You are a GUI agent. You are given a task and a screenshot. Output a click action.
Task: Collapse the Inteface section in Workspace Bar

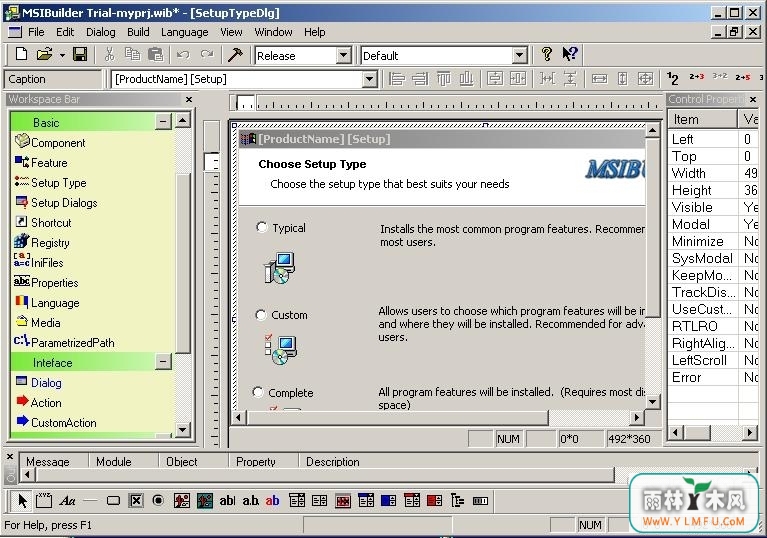click(163, 362)
